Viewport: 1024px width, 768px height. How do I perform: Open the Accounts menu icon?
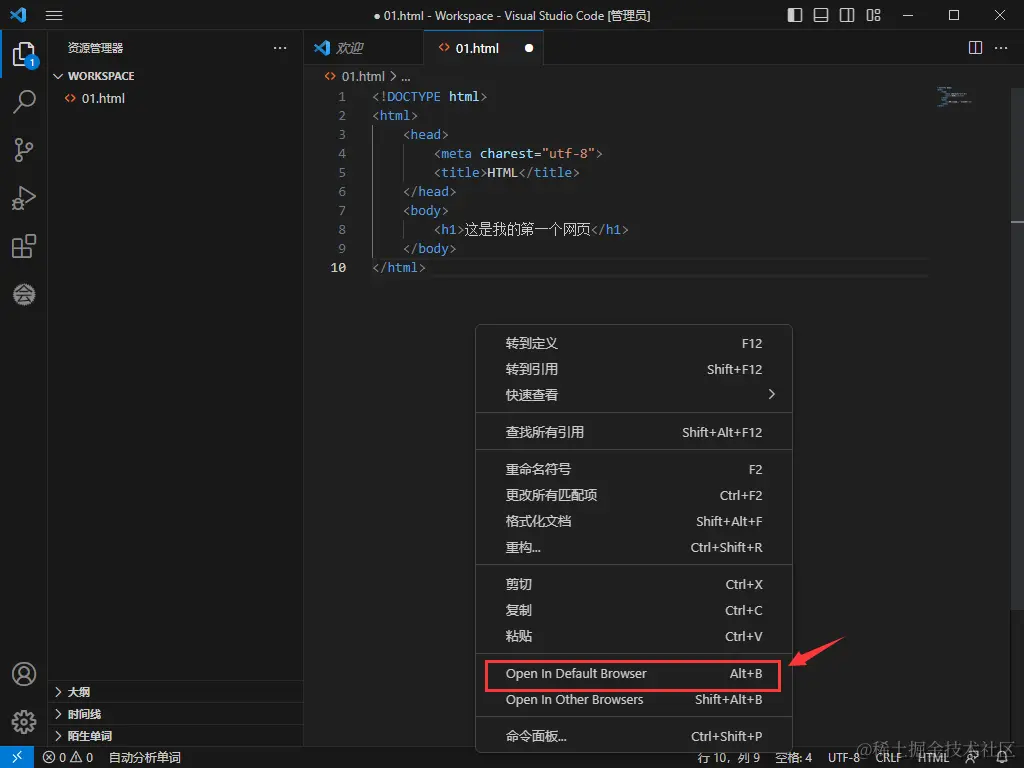click(24, 674)
